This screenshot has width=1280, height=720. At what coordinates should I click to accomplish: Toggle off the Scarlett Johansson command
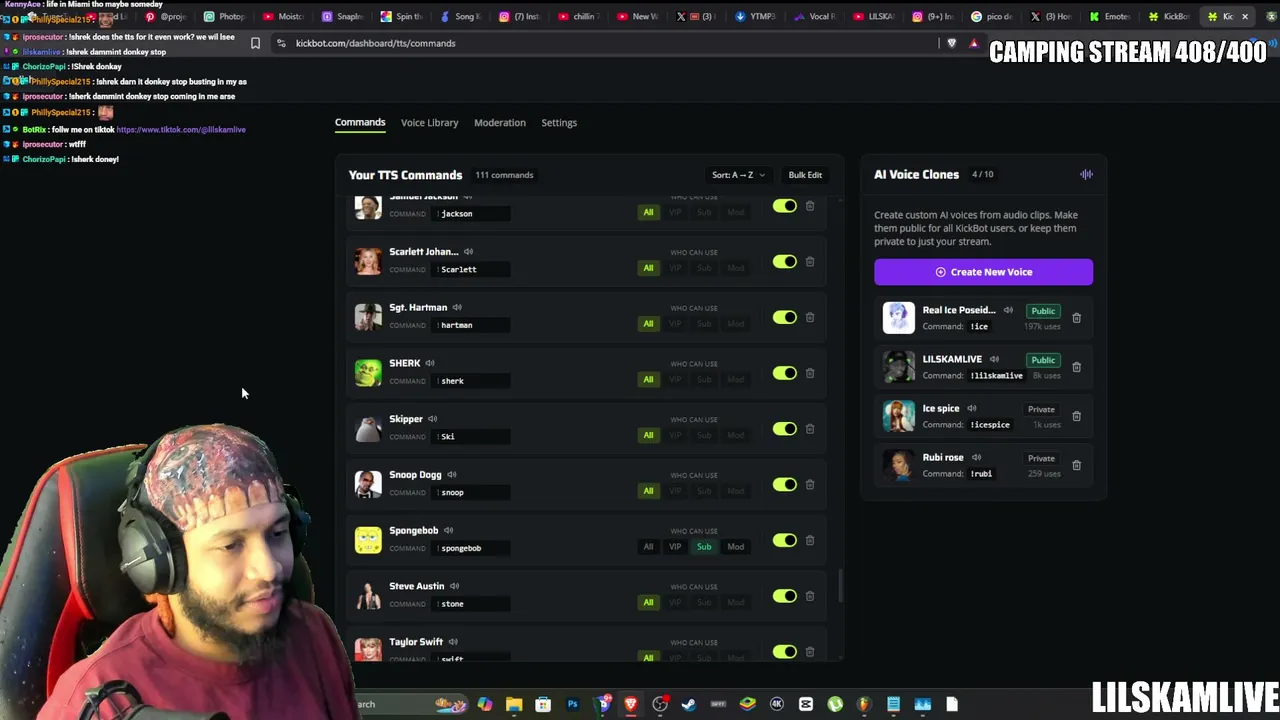pyautogui.click(x=784, y=262)
